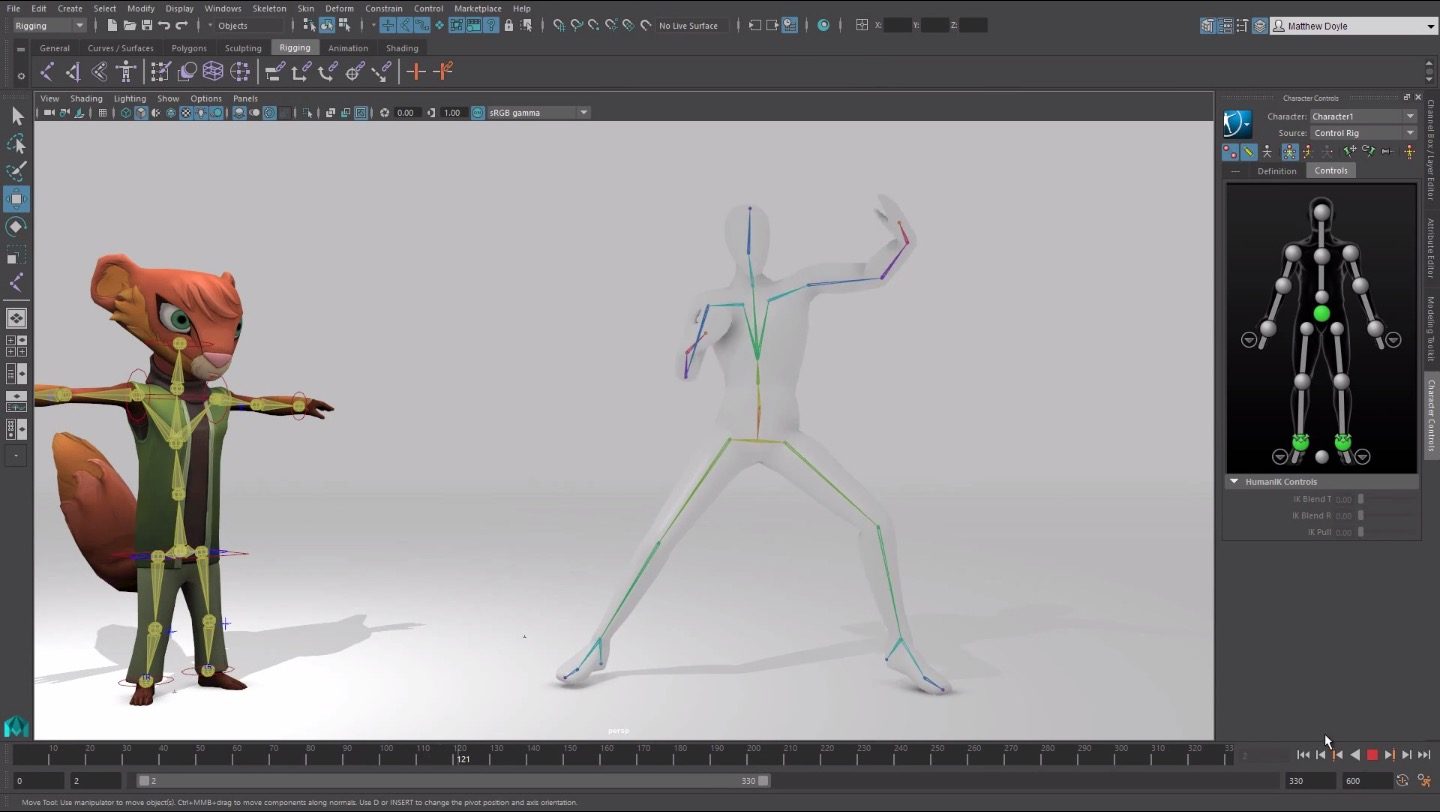This screenshot has width=1440, height=812.
Task: Collapse the HumanIK Controls section
Action: 1234,482
